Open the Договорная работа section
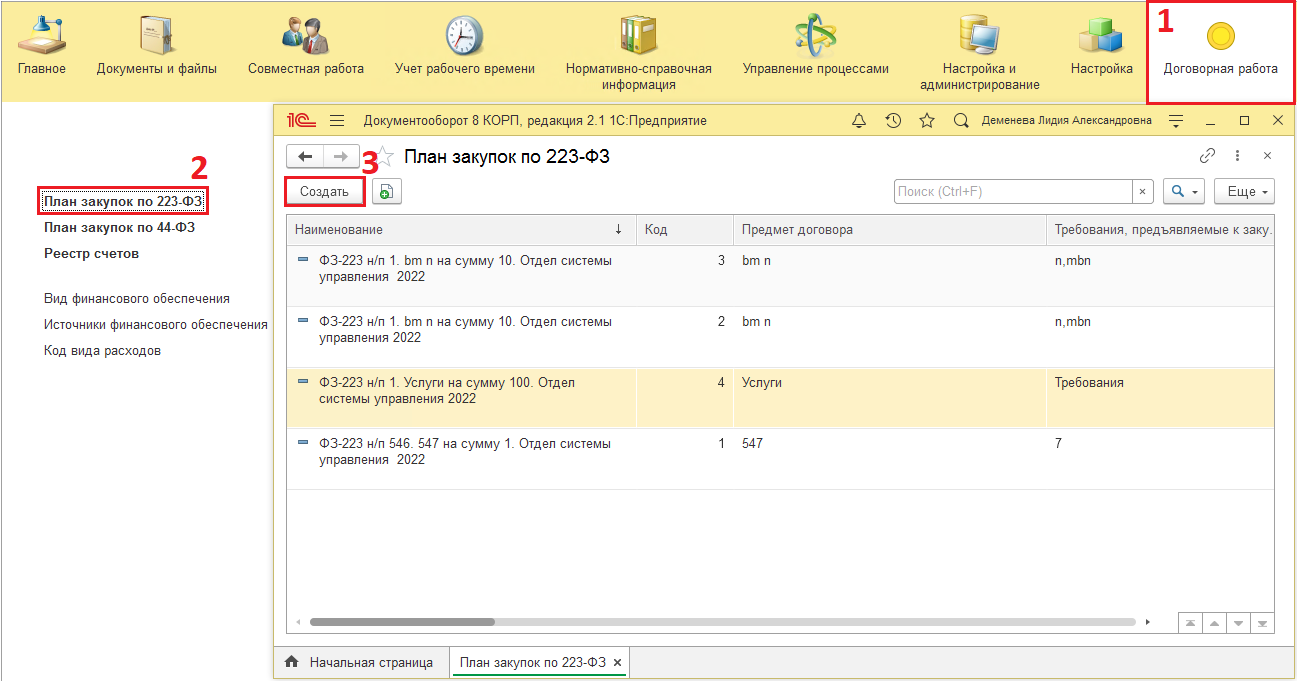The height and width of the screenshot is (681, 1297). 1220,50
